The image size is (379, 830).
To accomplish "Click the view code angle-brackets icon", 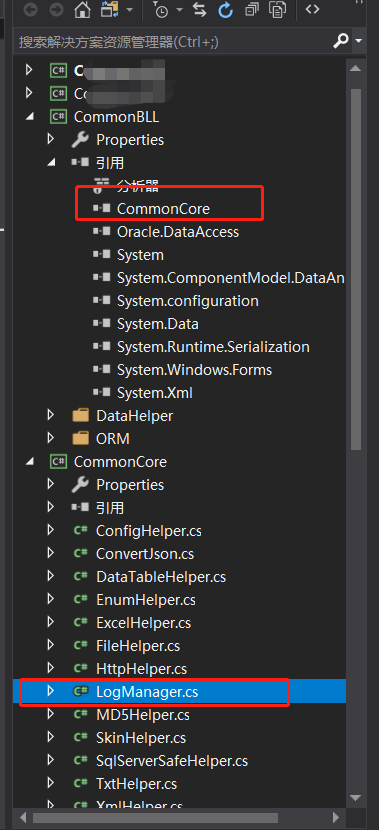I will (x=313, y=9).
